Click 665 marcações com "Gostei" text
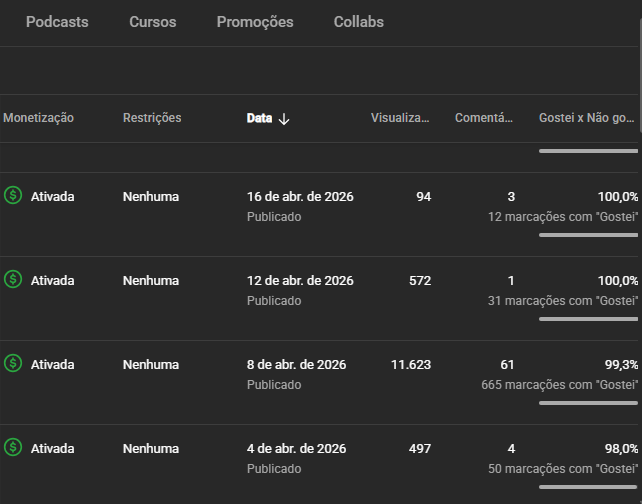642x504 pixels. coord(560,384)
